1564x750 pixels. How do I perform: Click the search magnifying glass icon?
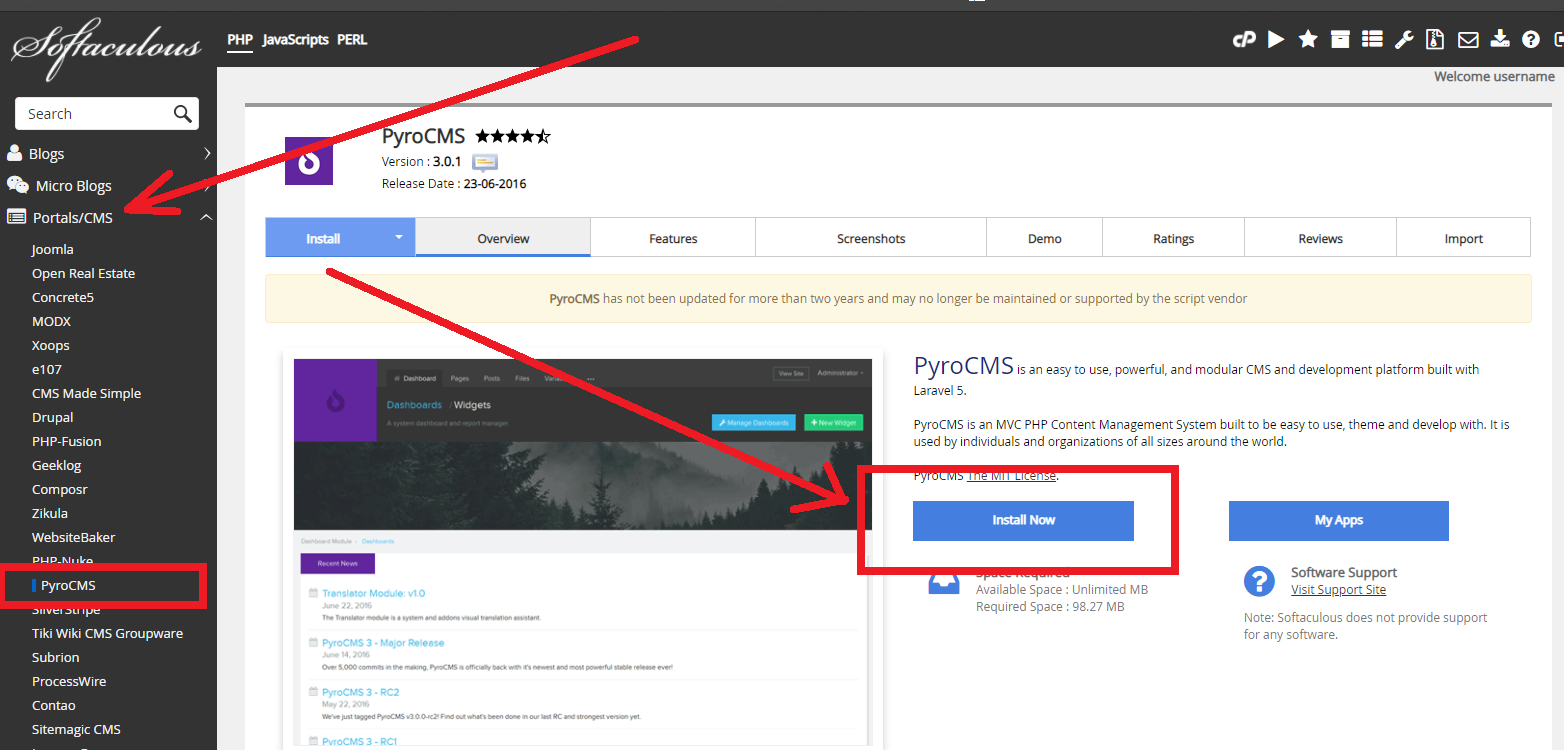(181, 113)
